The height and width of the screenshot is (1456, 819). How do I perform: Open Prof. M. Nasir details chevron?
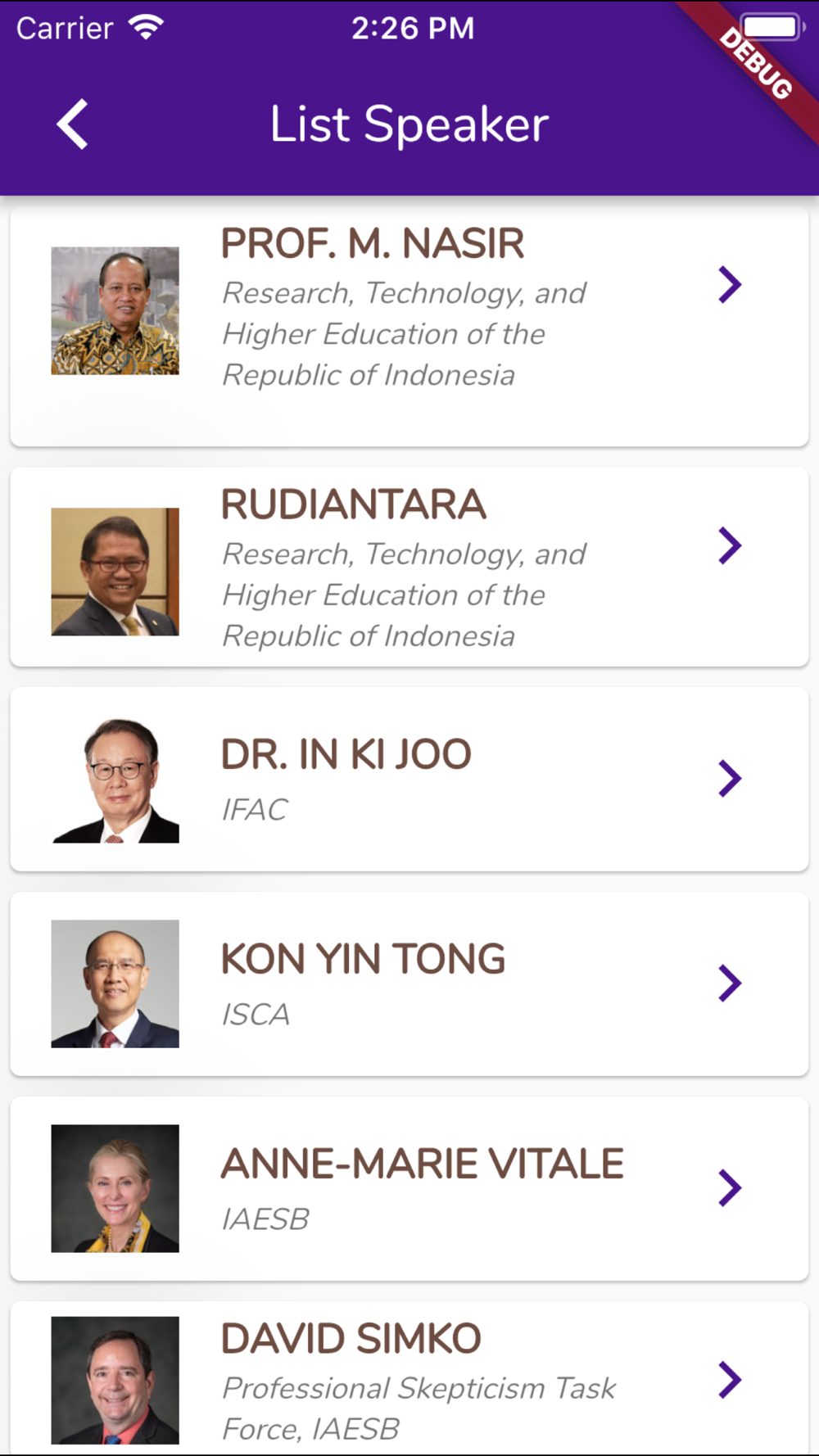tap(730, 285)
